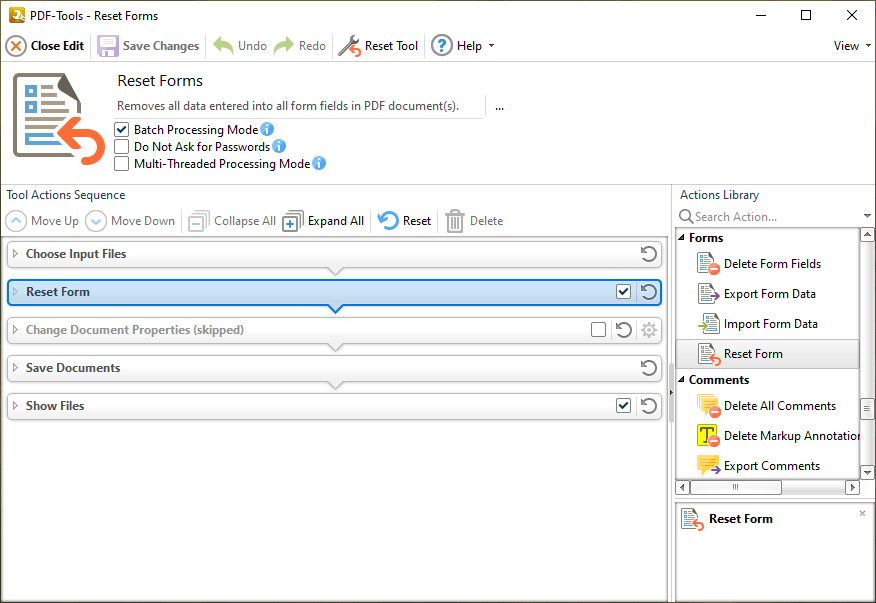Expand the Choose Input Files step

pos(15,254)
